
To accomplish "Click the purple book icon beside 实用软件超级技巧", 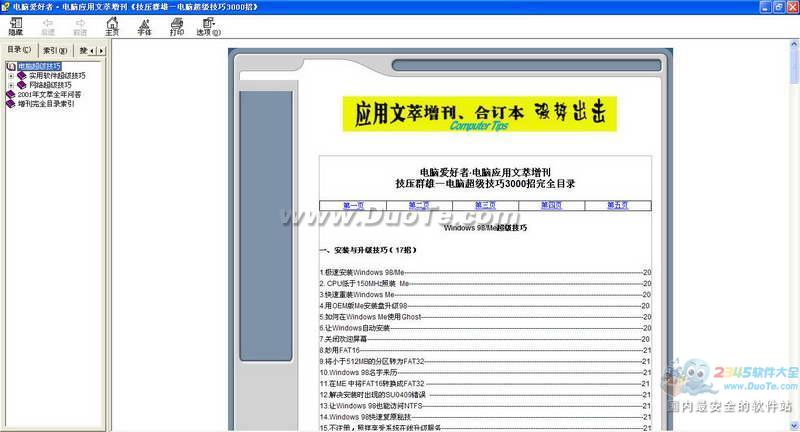I will coord(21,75).
